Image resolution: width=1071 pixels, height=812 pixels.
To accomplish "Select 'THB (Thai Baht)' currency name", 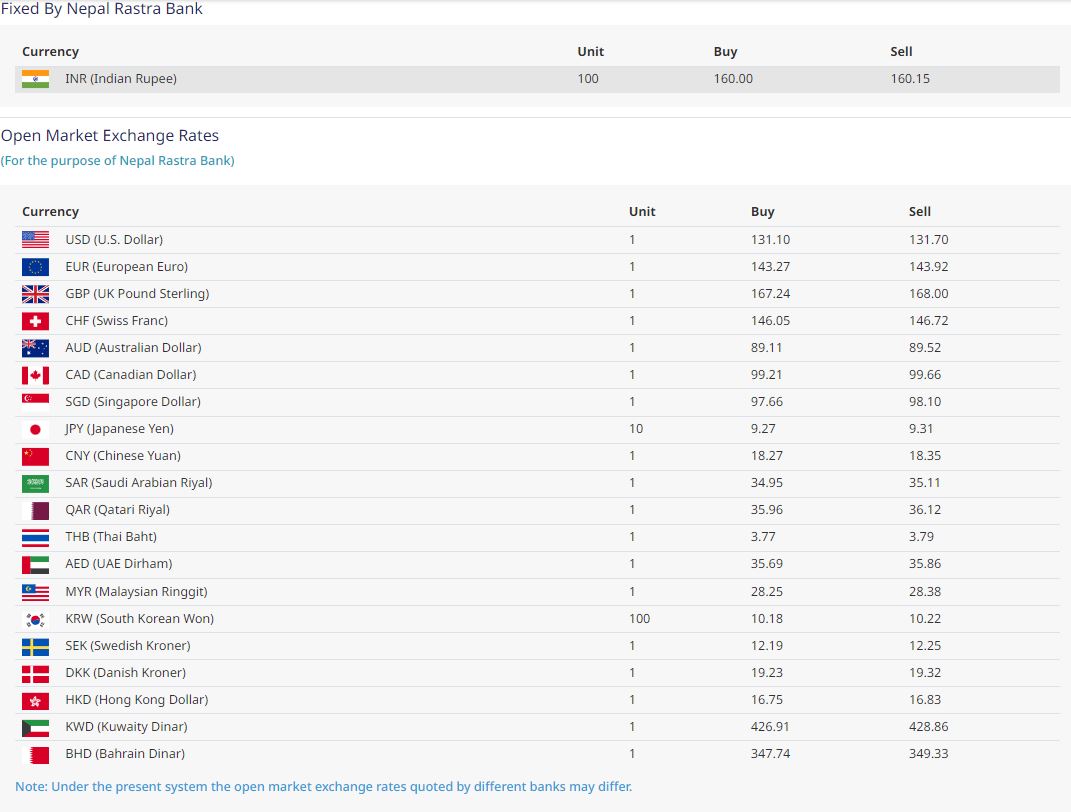I will point(111,537).
